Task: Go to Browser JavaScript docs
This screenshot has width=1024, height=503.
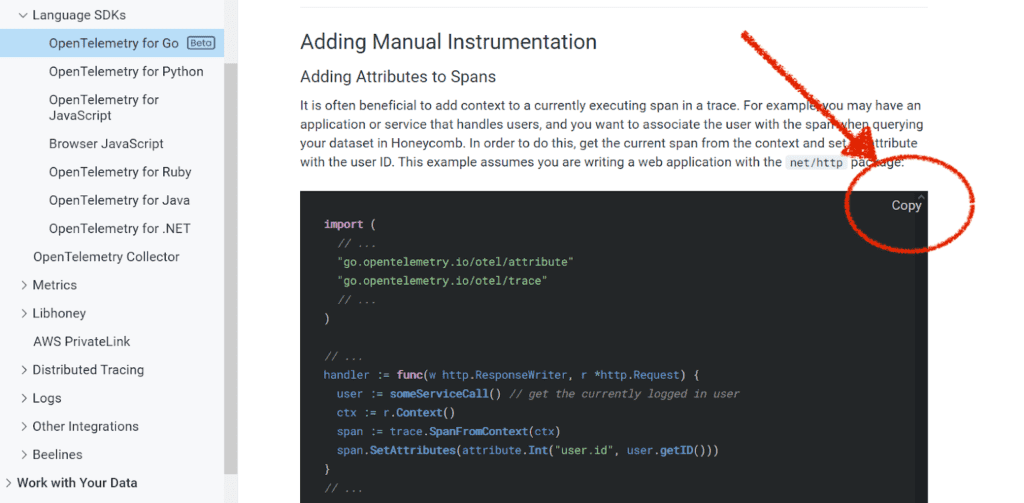Action: [x=106, y=144]
